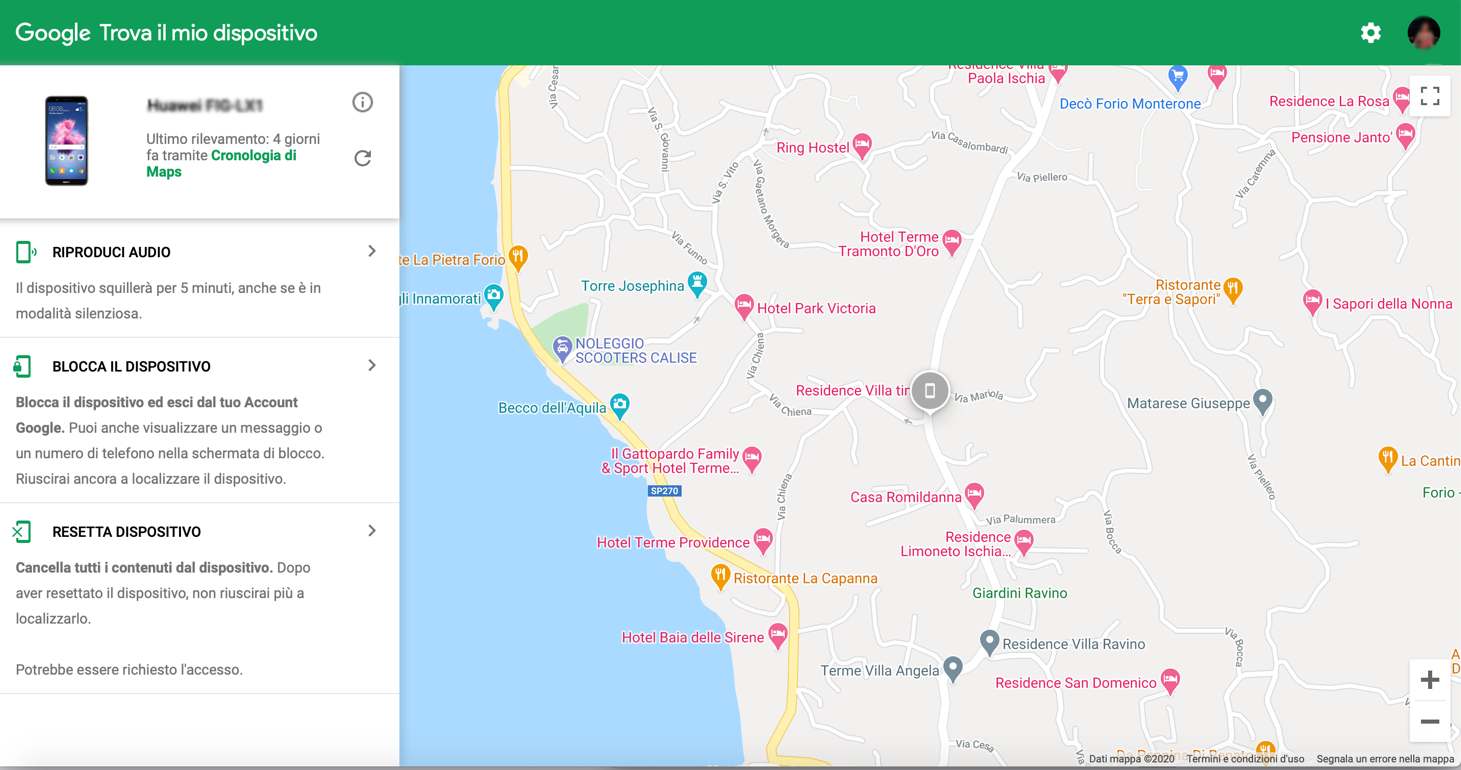Screen dimensions: 1461x770
Task: Expand the Resetta Dispositivo chevron
Action: click(x=372, y=530)
